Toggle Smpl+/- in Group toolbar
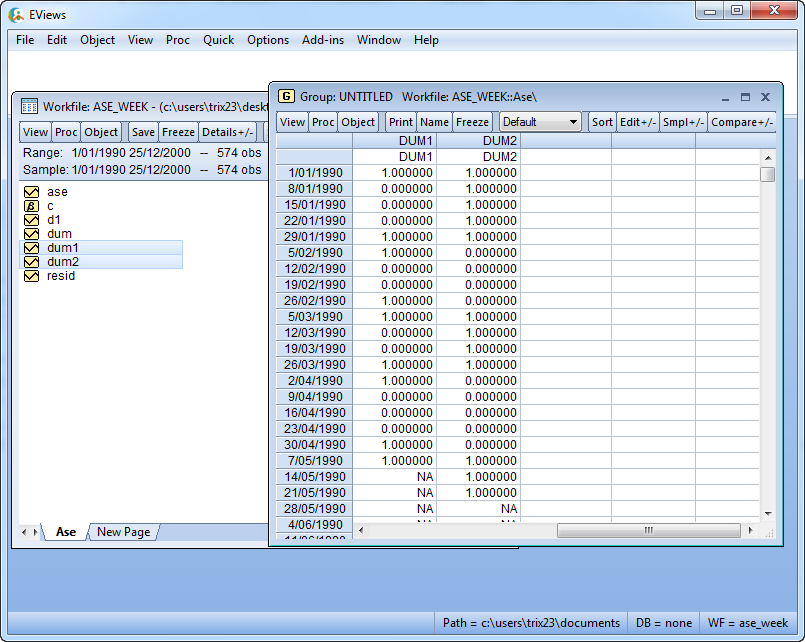Image resolution: width=805 pixels, height=642 pixels. [683, 122]
